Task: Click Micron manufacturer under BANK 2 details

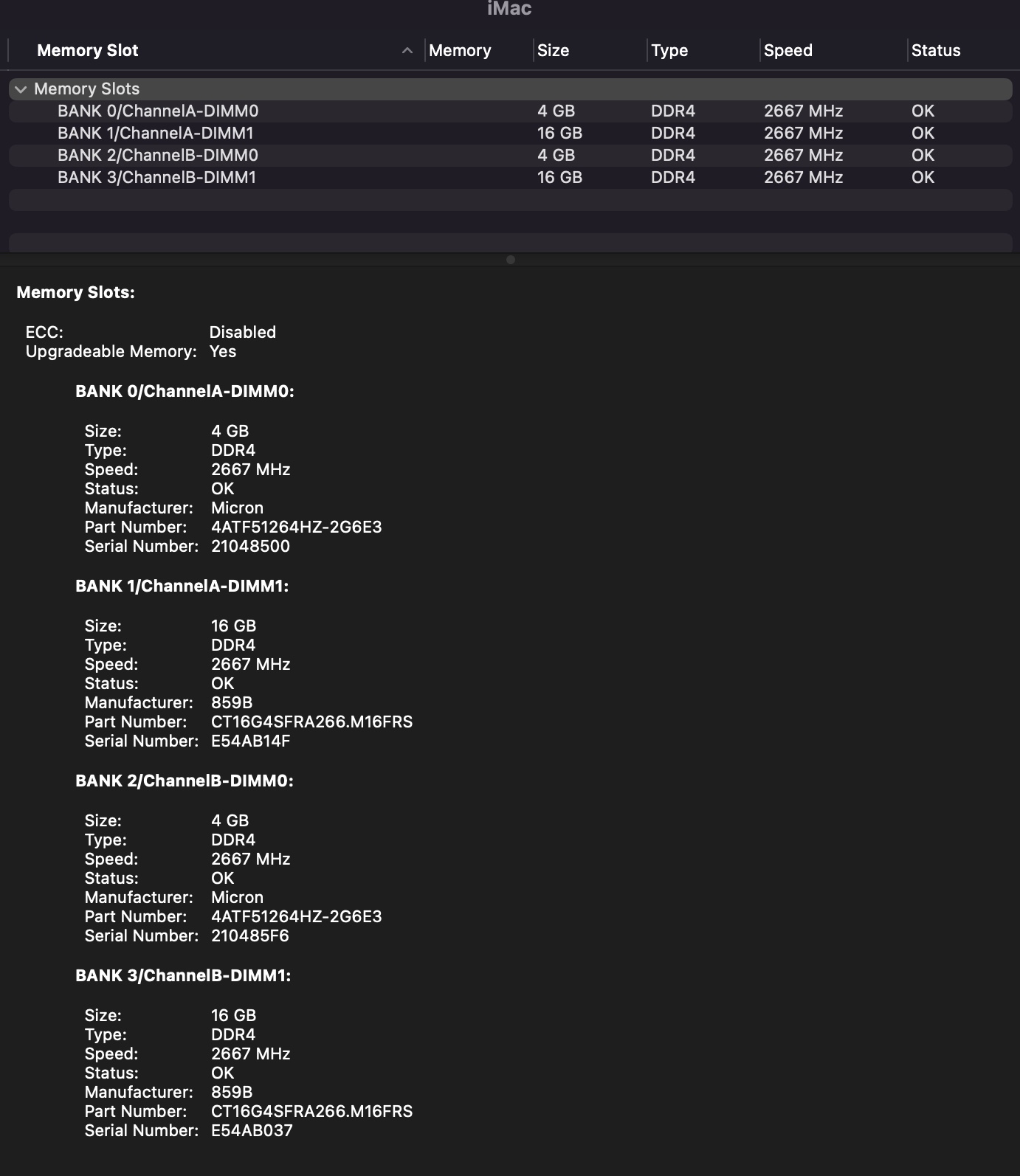Action: (x=237, y=897)
